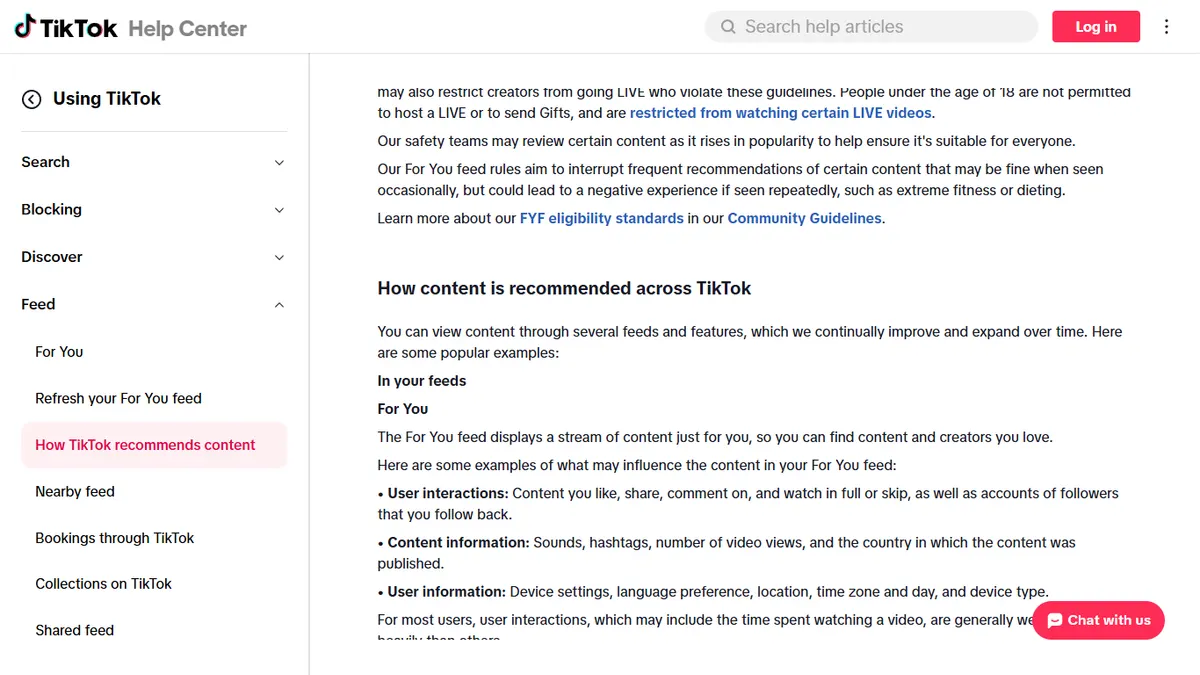This screenshot has width=1200, height=675.
Task: Select How TikTok recommends content item
Action: point(154,445)
